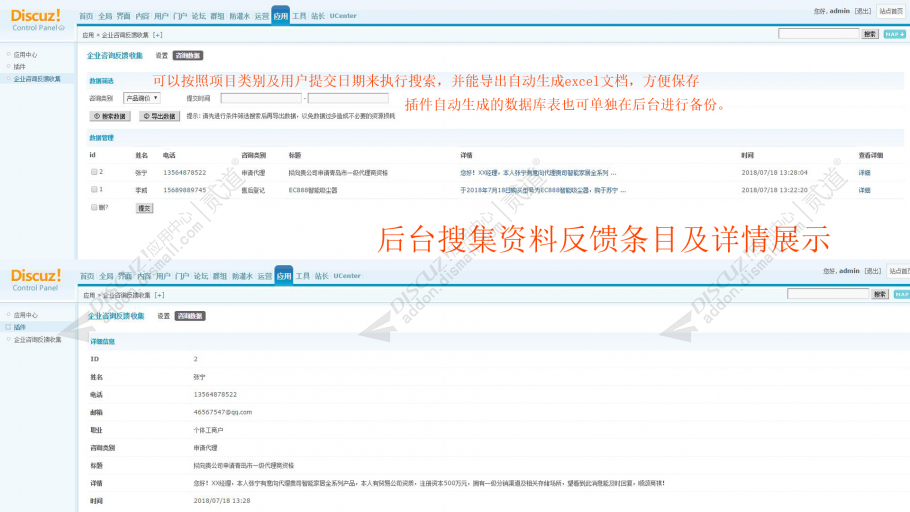Click 导出数据 export data button
This screenshot has height=512, width=910.
click(x=159, y=116)
